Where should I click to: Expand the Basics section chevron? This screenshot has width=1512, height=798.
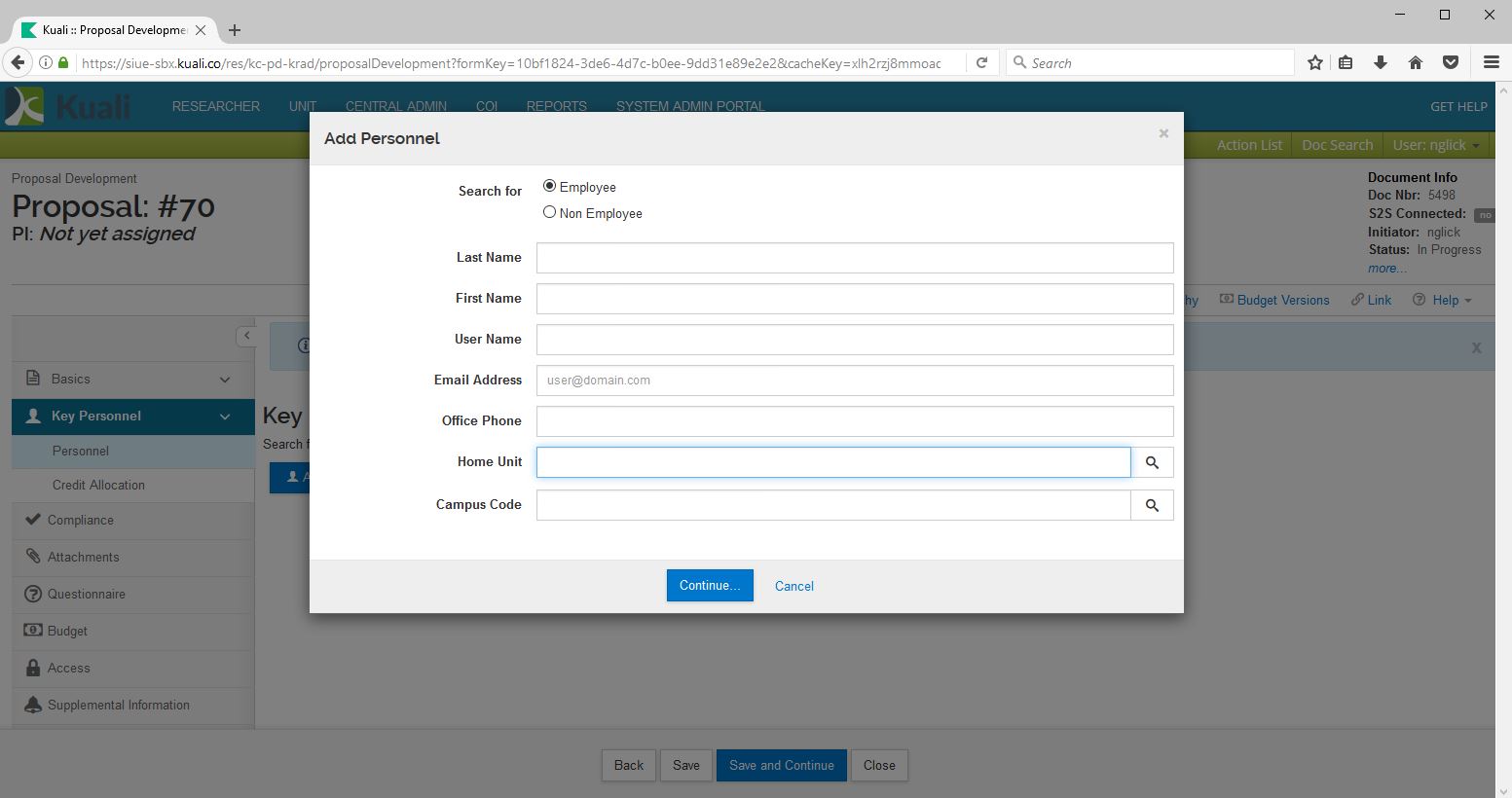[x=225, y=380]
